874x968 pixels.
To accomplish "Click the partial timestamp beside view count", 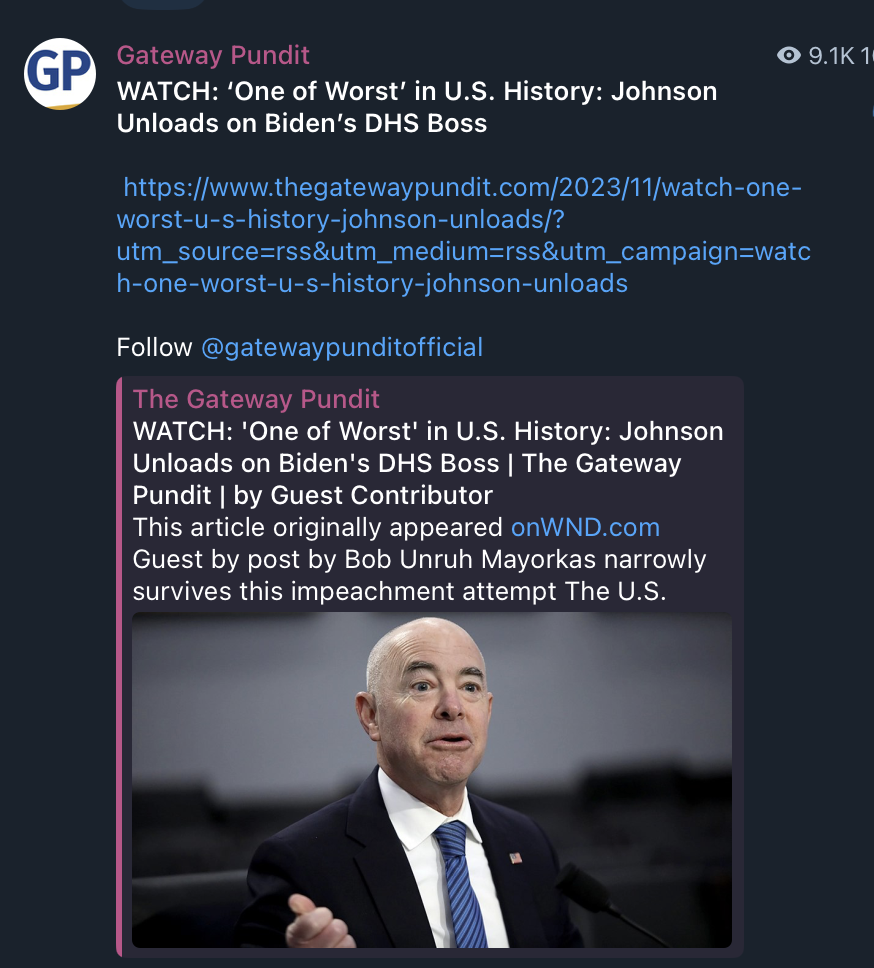I will point(867,56).
